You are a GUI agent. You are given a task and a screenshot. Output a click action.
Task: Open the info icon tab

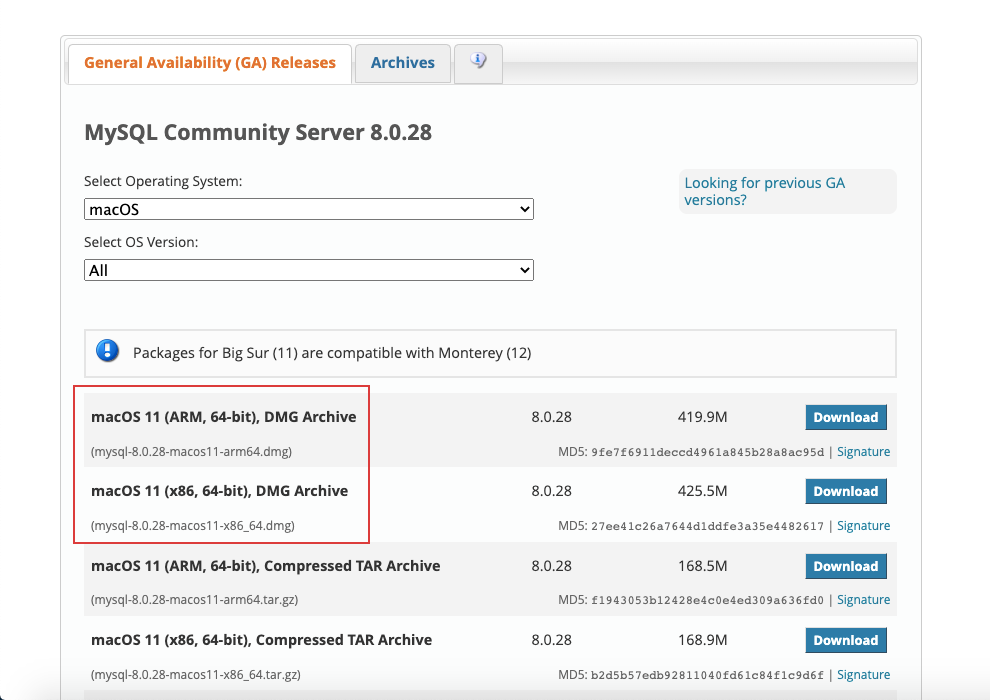478,62
